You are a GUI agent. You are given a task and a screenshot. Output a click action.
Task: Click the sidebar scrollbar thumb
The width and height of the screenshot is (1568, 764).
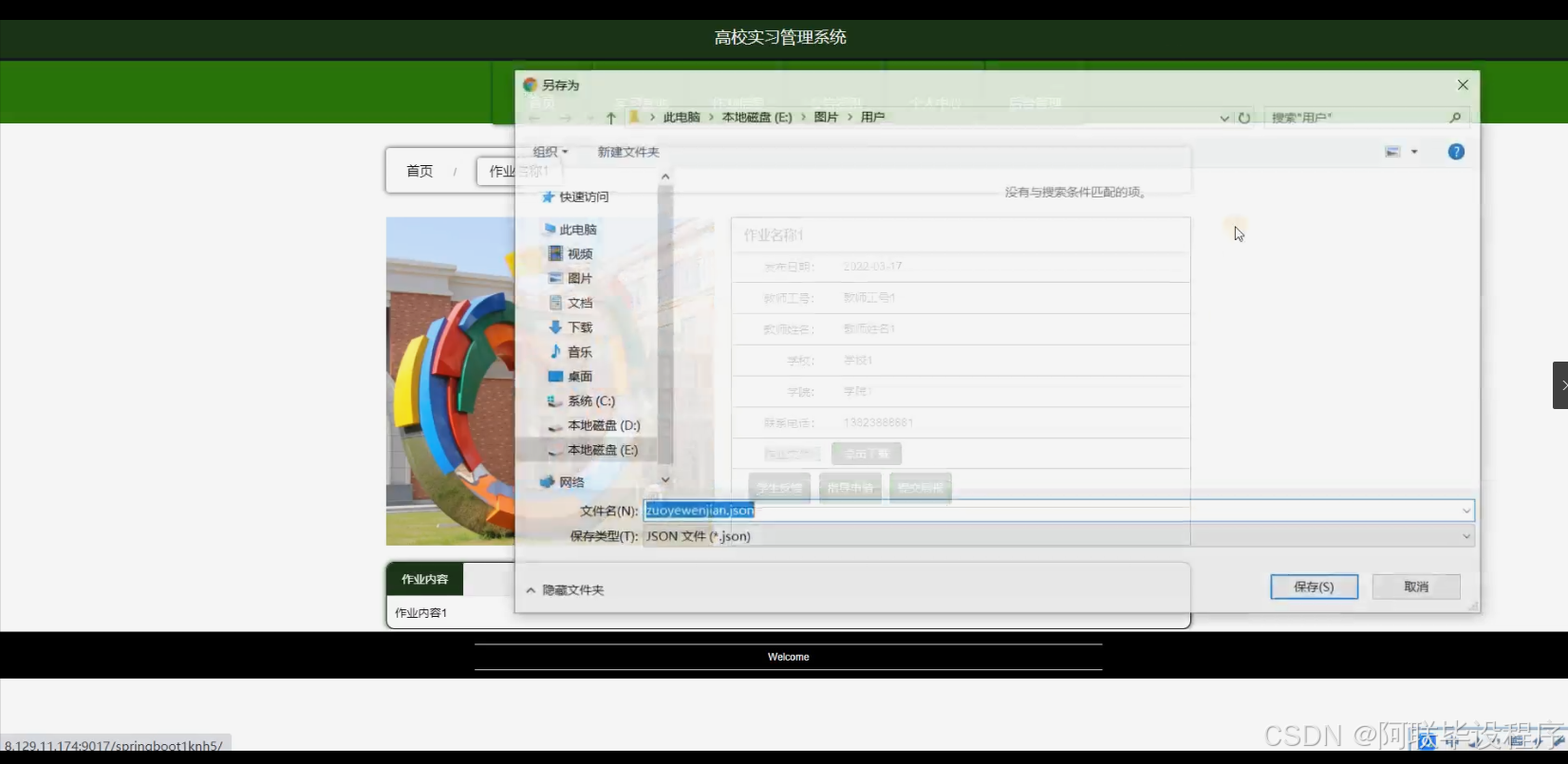point(665,323)
